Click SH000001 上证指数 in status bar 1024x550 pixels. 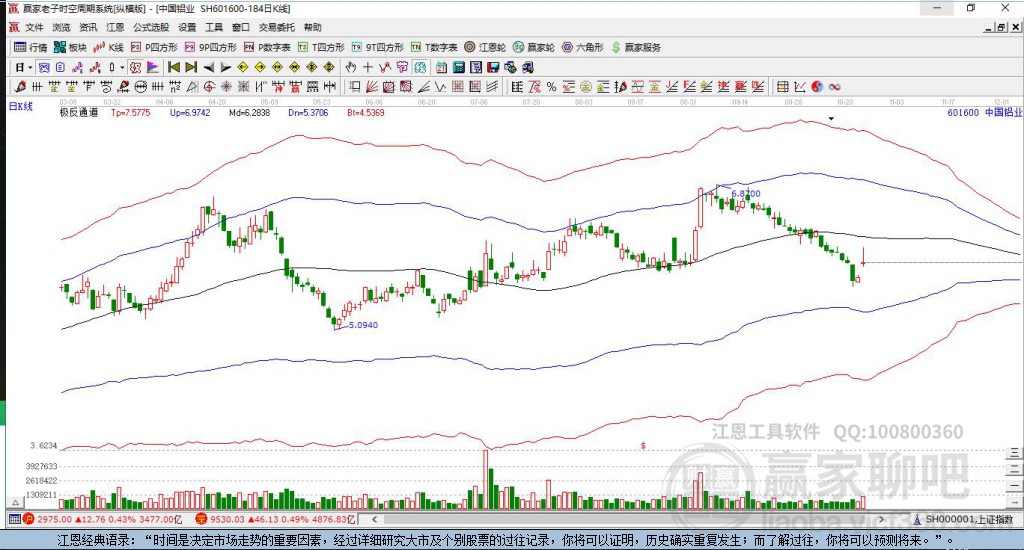pos(970,519)
